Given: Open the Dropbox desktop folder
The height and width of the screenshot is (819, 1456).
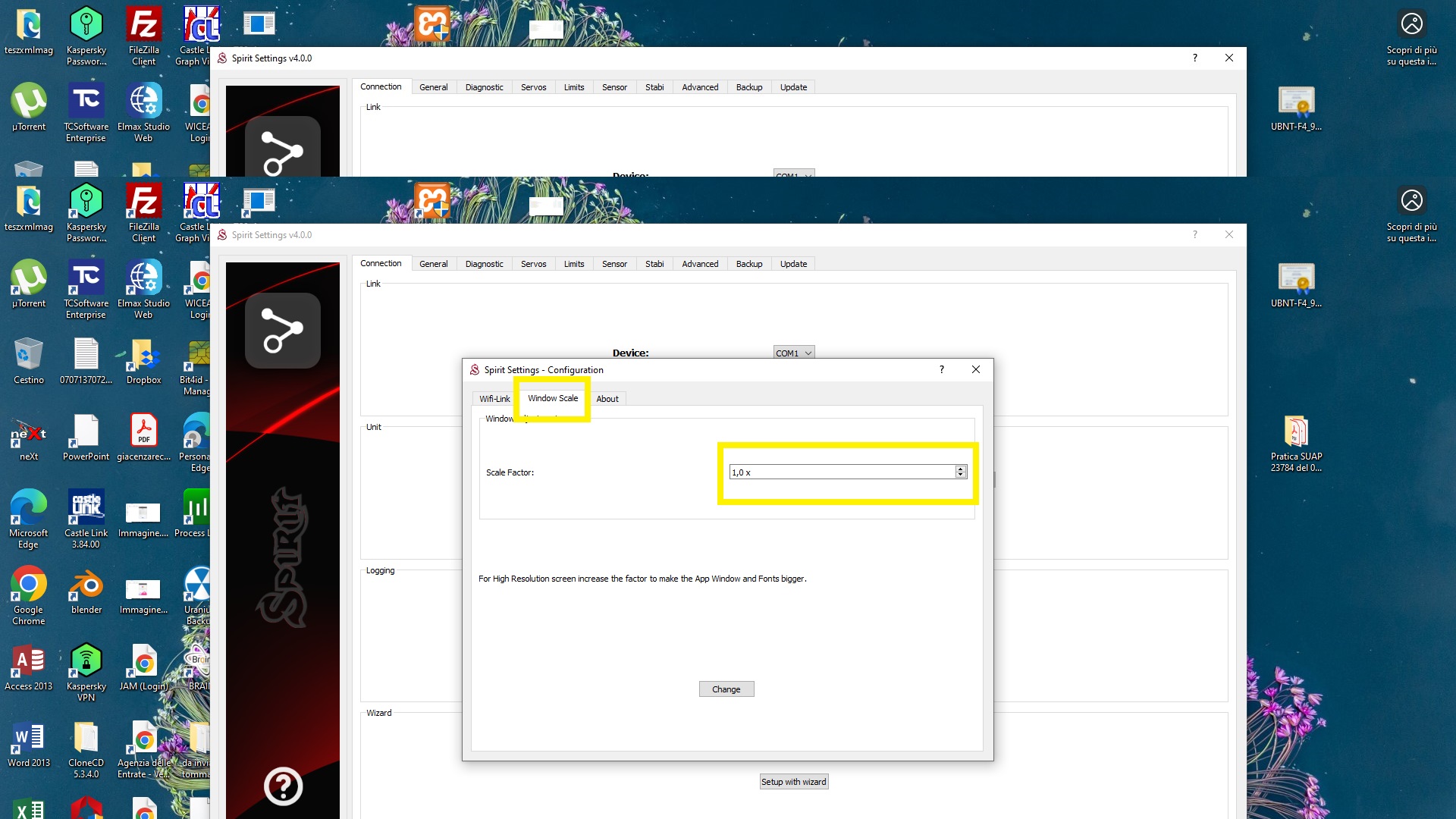Looking at the screenshot, I should click(143, 355).
